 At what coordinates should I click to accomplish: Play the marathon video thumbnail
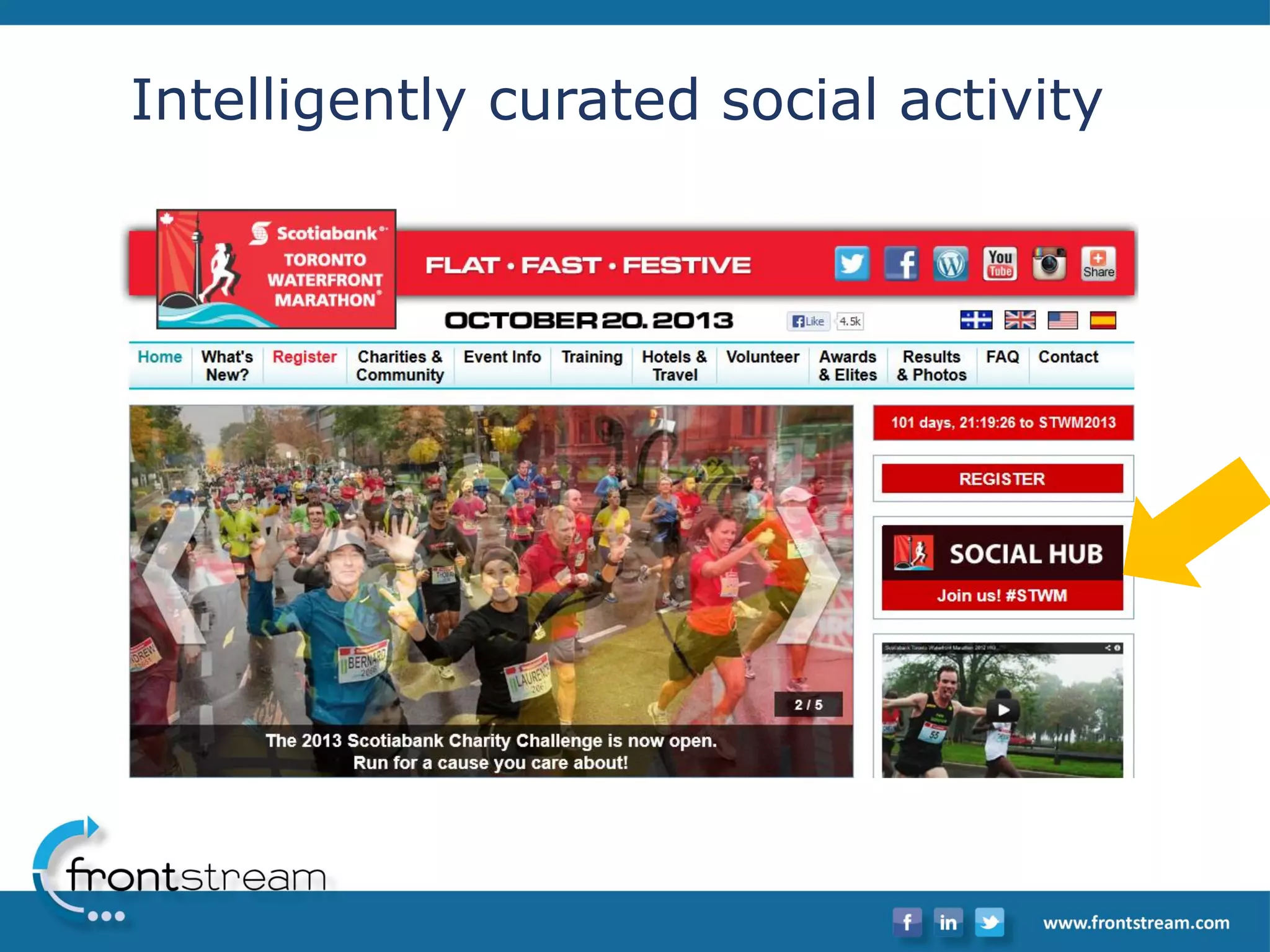(1002, 710)
